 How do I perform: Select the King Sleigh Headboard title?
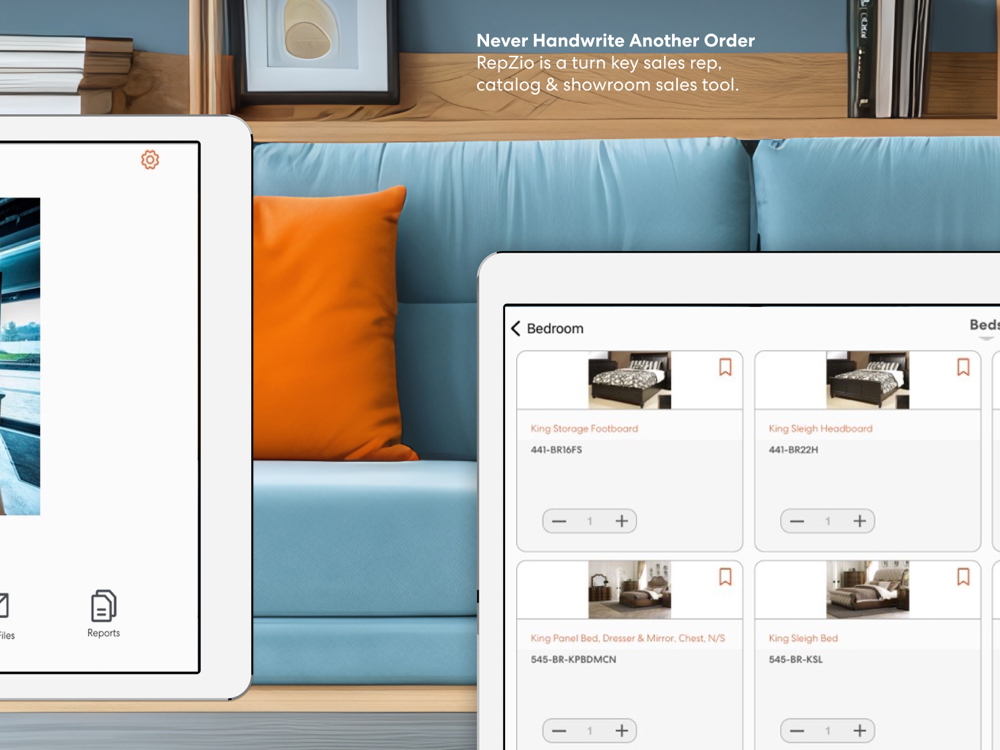pyautogui.click(x=821, y=429)
